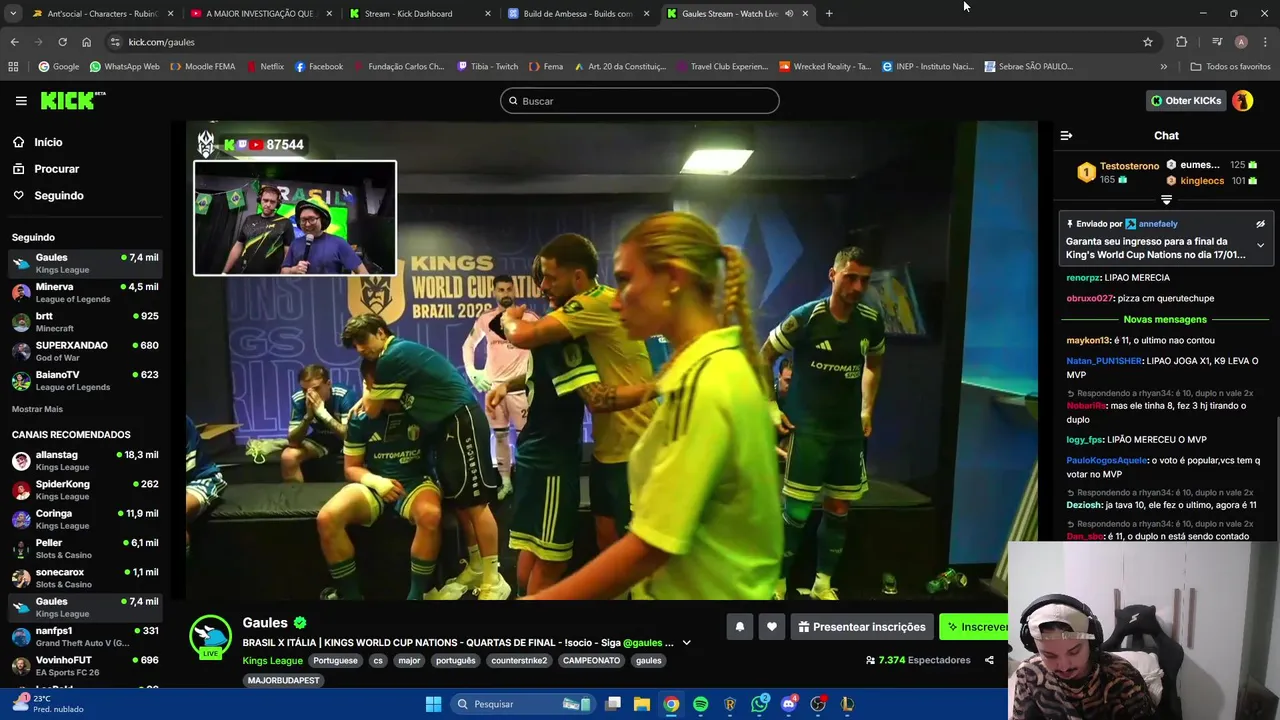Open Spotify from the taskbar
The image size is (1280, 720).
pyautogui.click(x=700, y=704)
